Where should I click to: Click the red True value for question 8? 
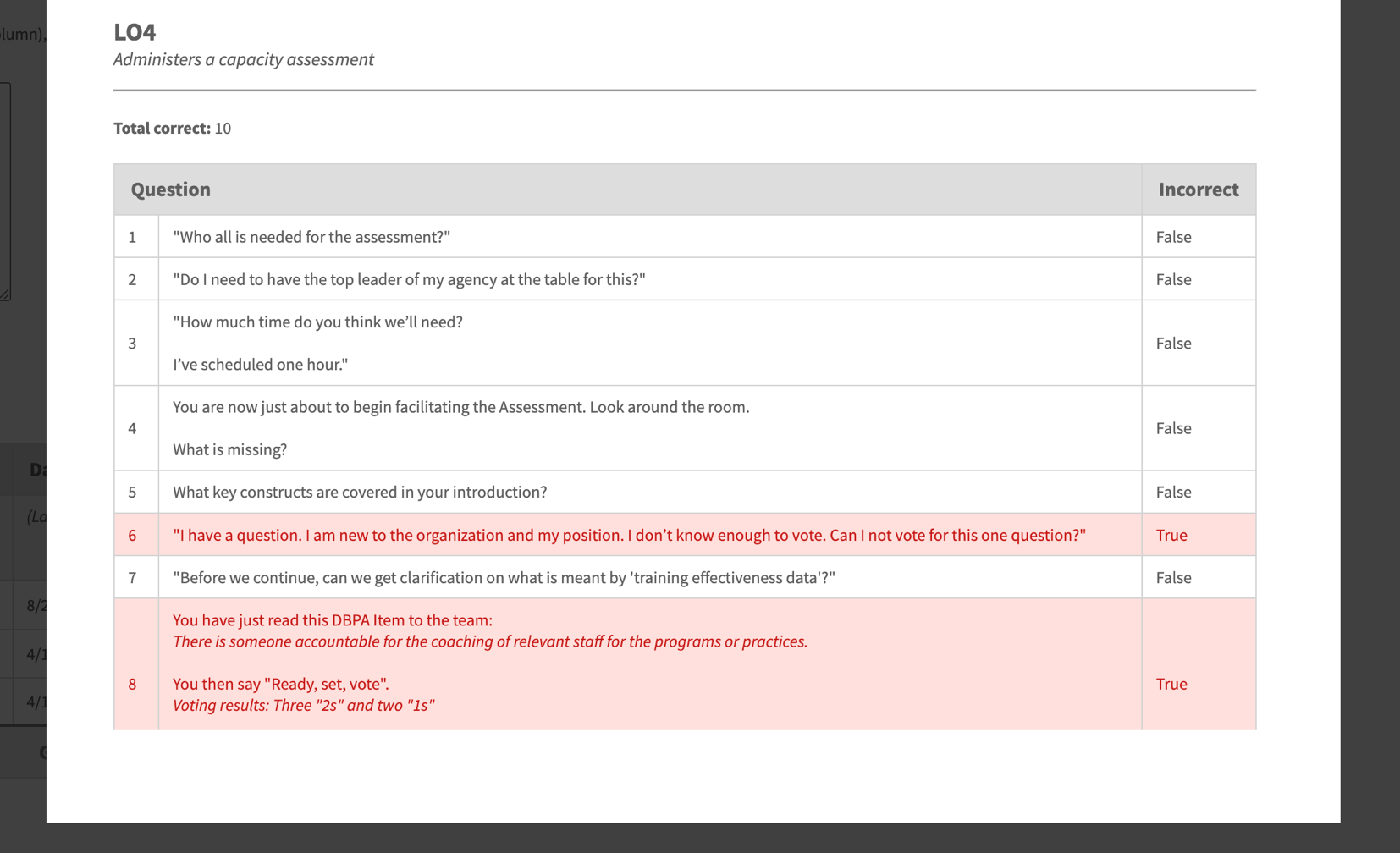click(x=1171, y=684)
